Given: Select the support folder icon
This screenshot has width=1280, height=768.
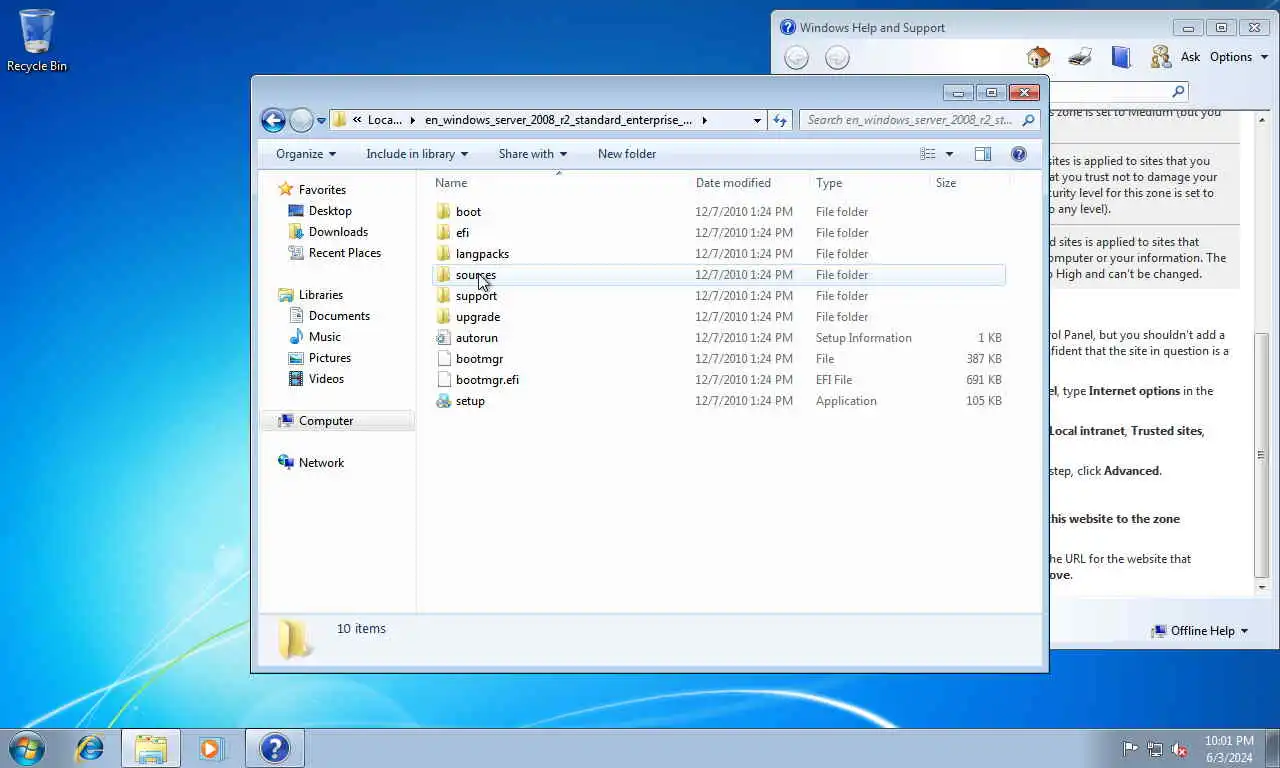Looking at the screenshot, I should (x=444, y=296).
